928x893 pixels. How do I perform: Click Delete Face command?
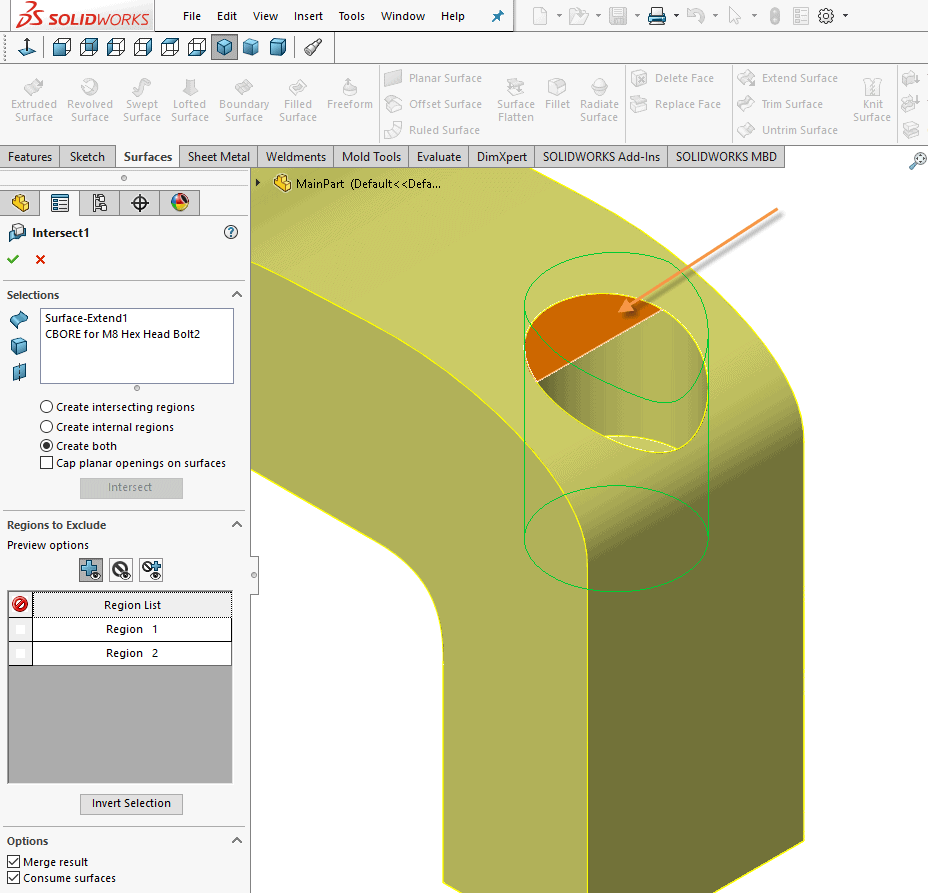click(x=672, y=78)
